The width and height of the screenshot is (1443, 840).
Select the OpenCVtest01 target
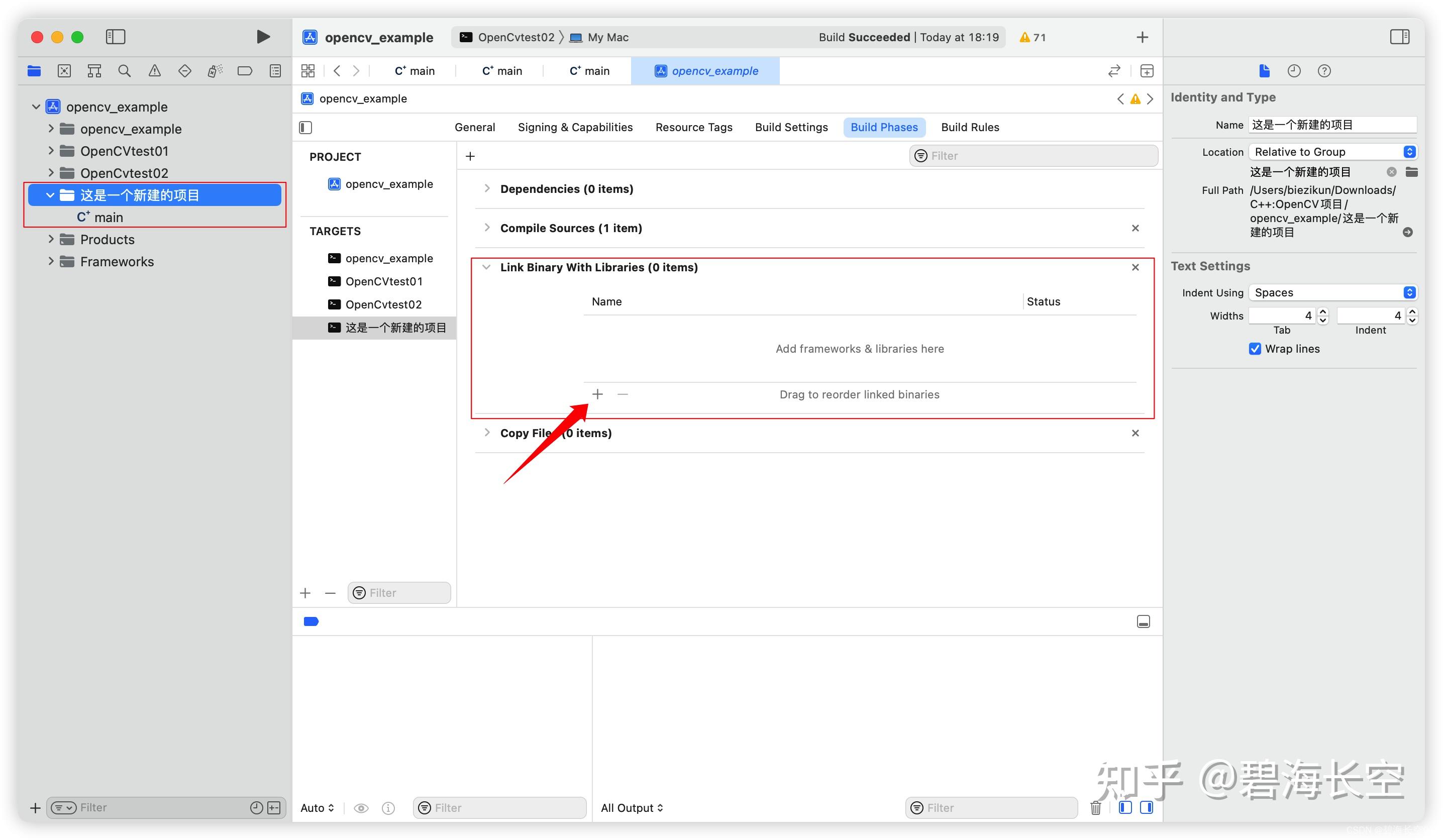[x=384, y=281]
